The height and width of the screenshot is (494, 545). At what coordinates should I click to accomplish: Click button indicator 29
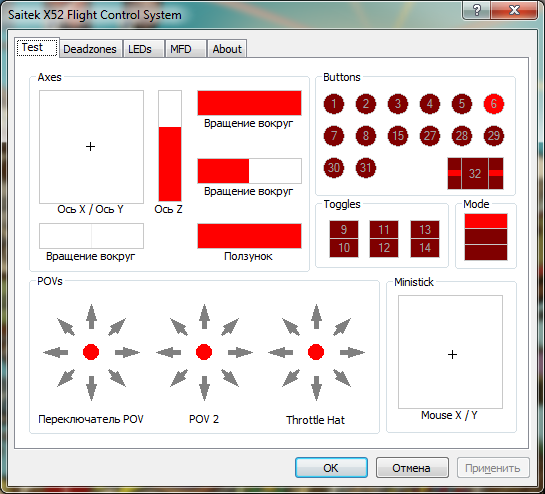coord(494,136)
